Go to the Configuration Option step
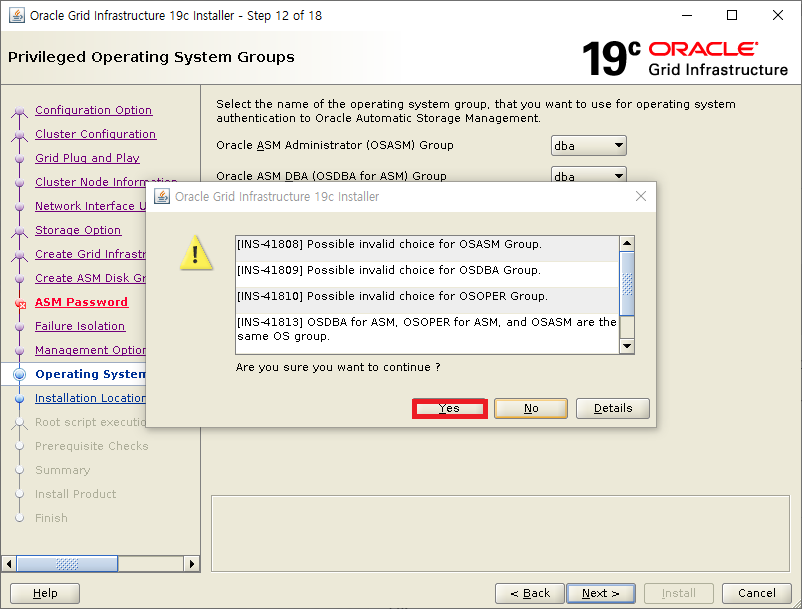The width and height of the screenshot is (802, 609). [94, 110]
